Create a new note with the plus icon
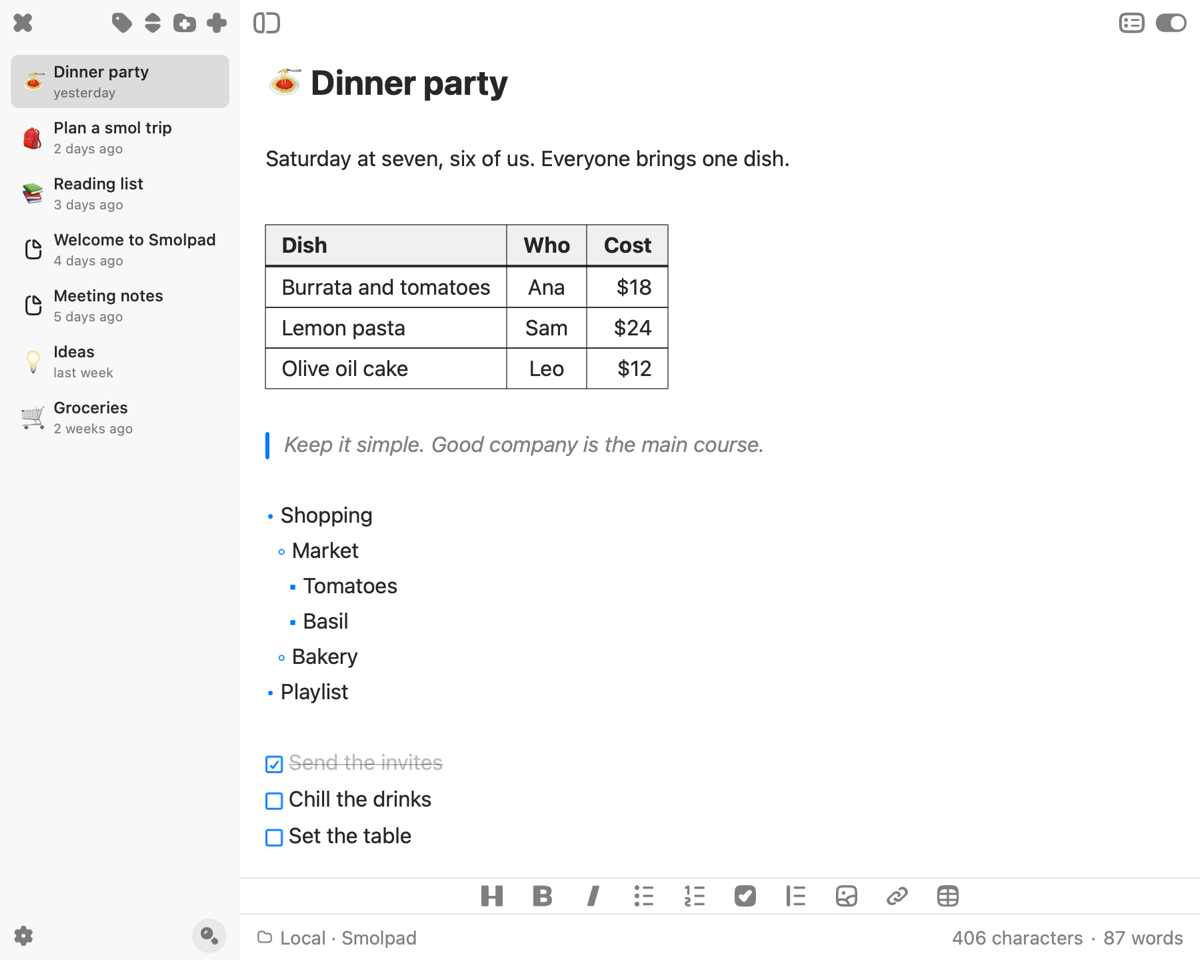Image resolution: width=1200 pixels, height=960 pixels. [217, 22]
